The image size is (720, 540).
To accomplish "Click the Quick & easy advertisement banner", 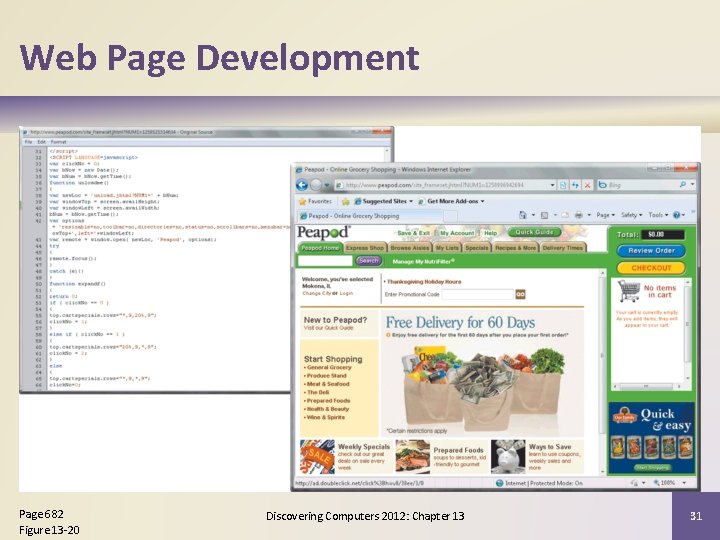I will tap(652, 438).
